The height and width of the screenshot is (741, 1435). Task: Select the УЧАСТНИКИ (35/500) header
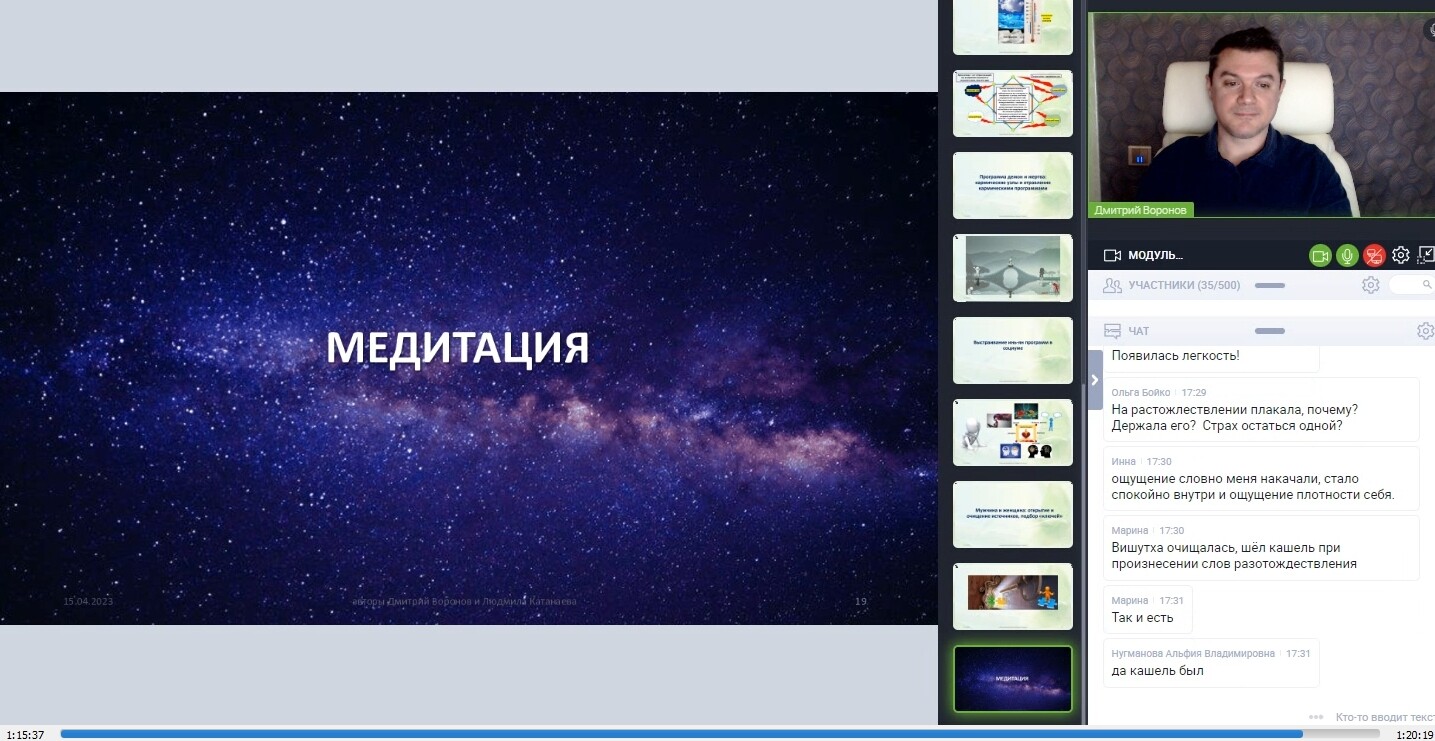[x=1184, y=286]
